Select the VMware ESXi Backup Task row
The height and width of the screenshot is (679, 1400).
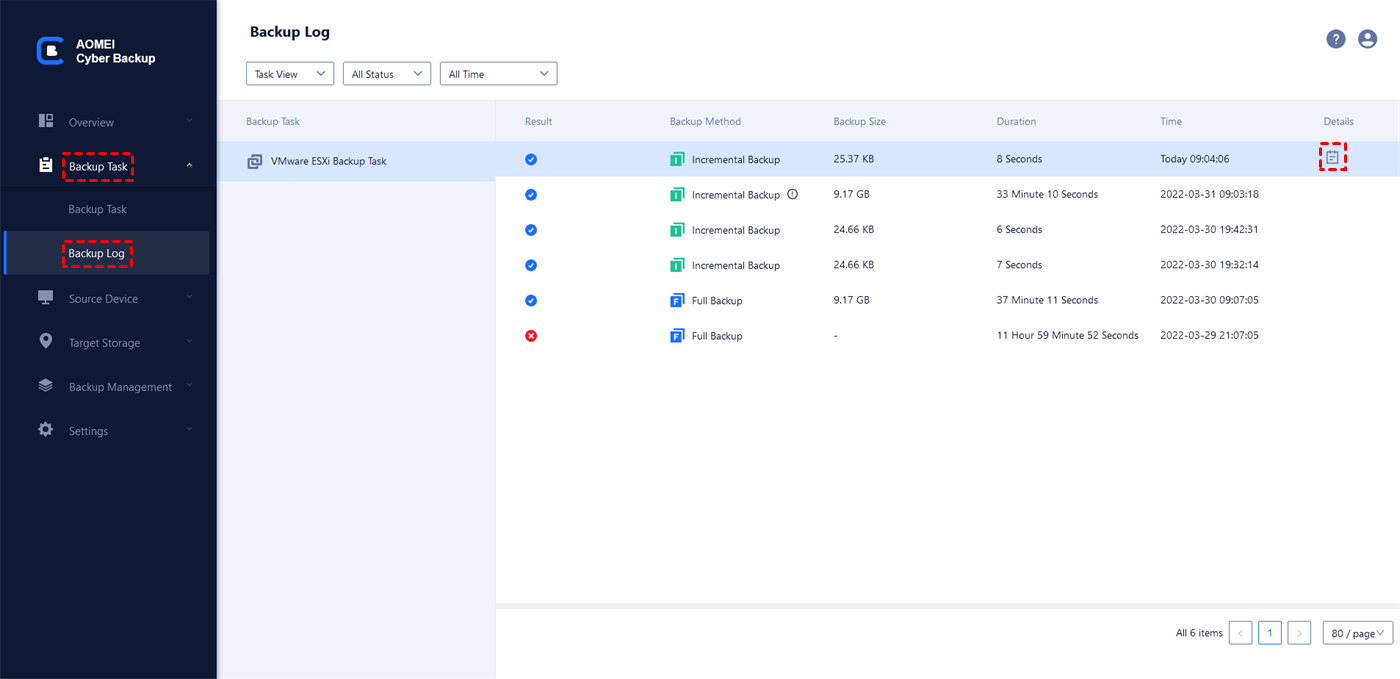pyautogui.click(x=356, y=161)
